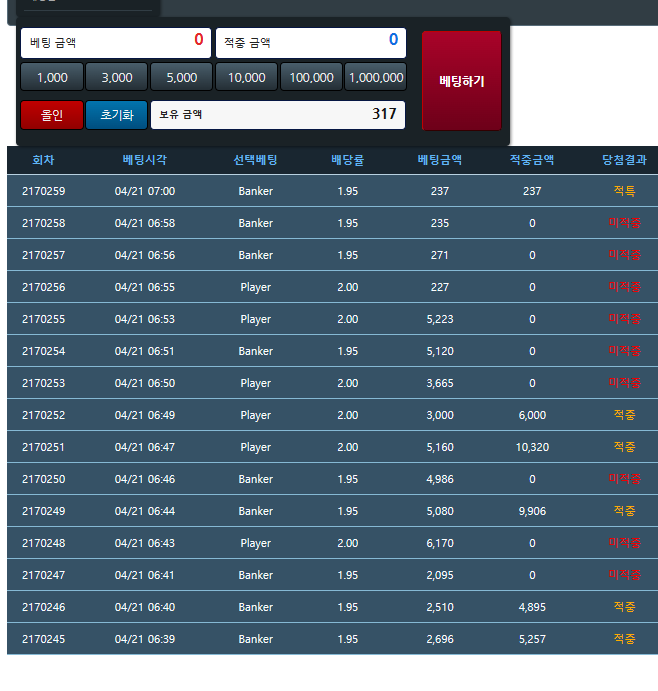The width and height of the screenshot is (658, 691).
Task: Select the 100,000 amount chip
Action: (x=311, y=77)
